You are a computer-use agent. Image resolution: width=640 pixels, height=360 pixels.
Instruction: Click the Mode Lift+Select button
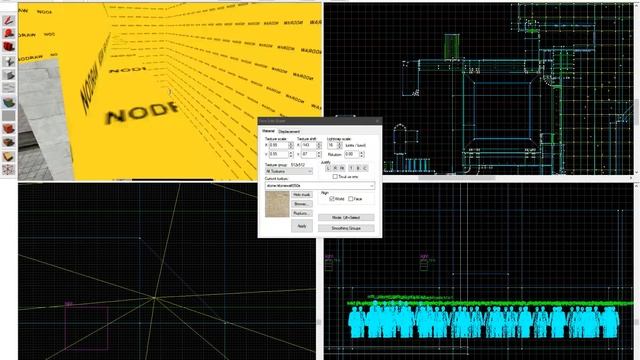coord(346,218)
